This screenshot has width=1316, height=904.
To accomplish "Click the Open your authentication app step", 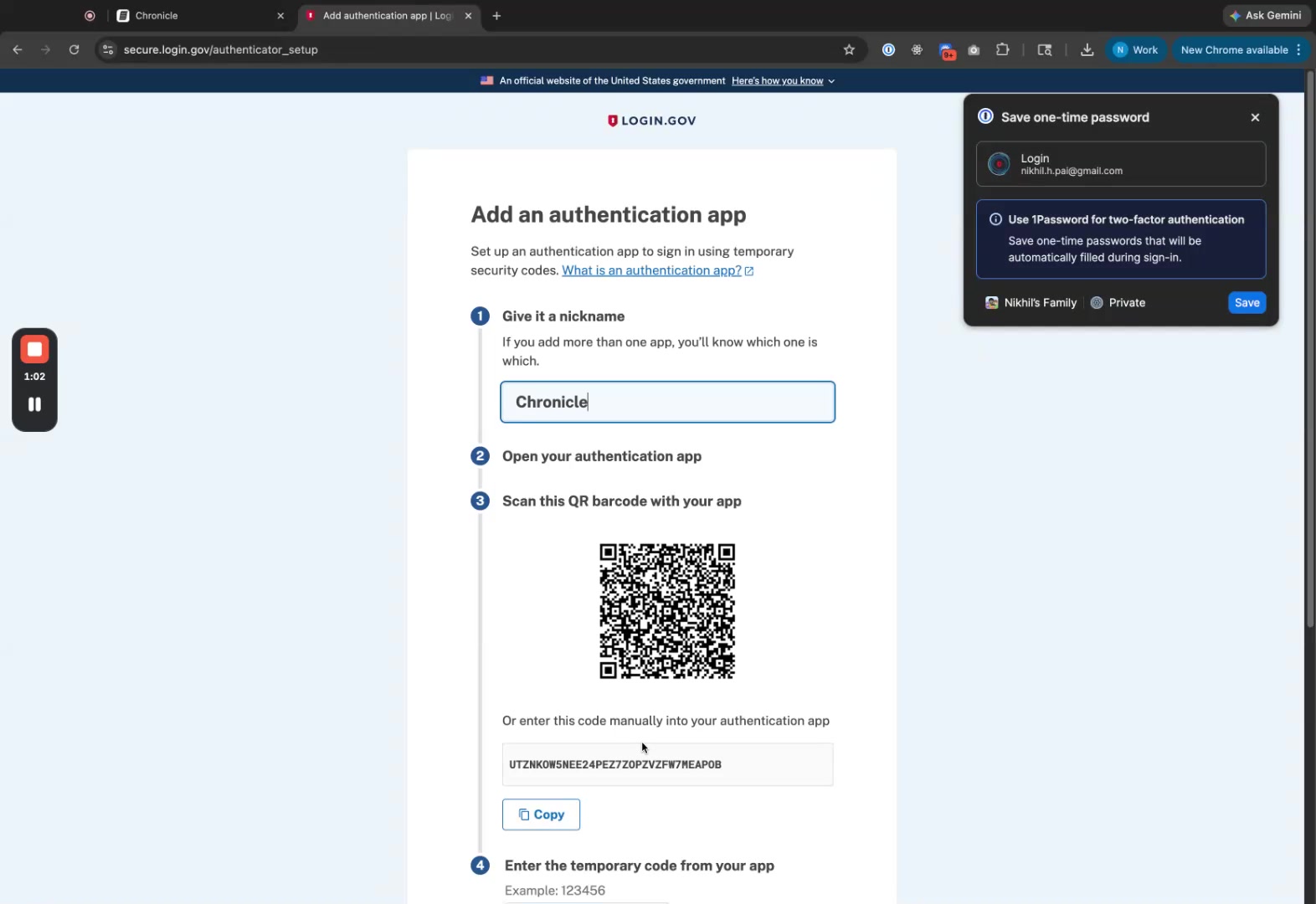I will [602, 456].
